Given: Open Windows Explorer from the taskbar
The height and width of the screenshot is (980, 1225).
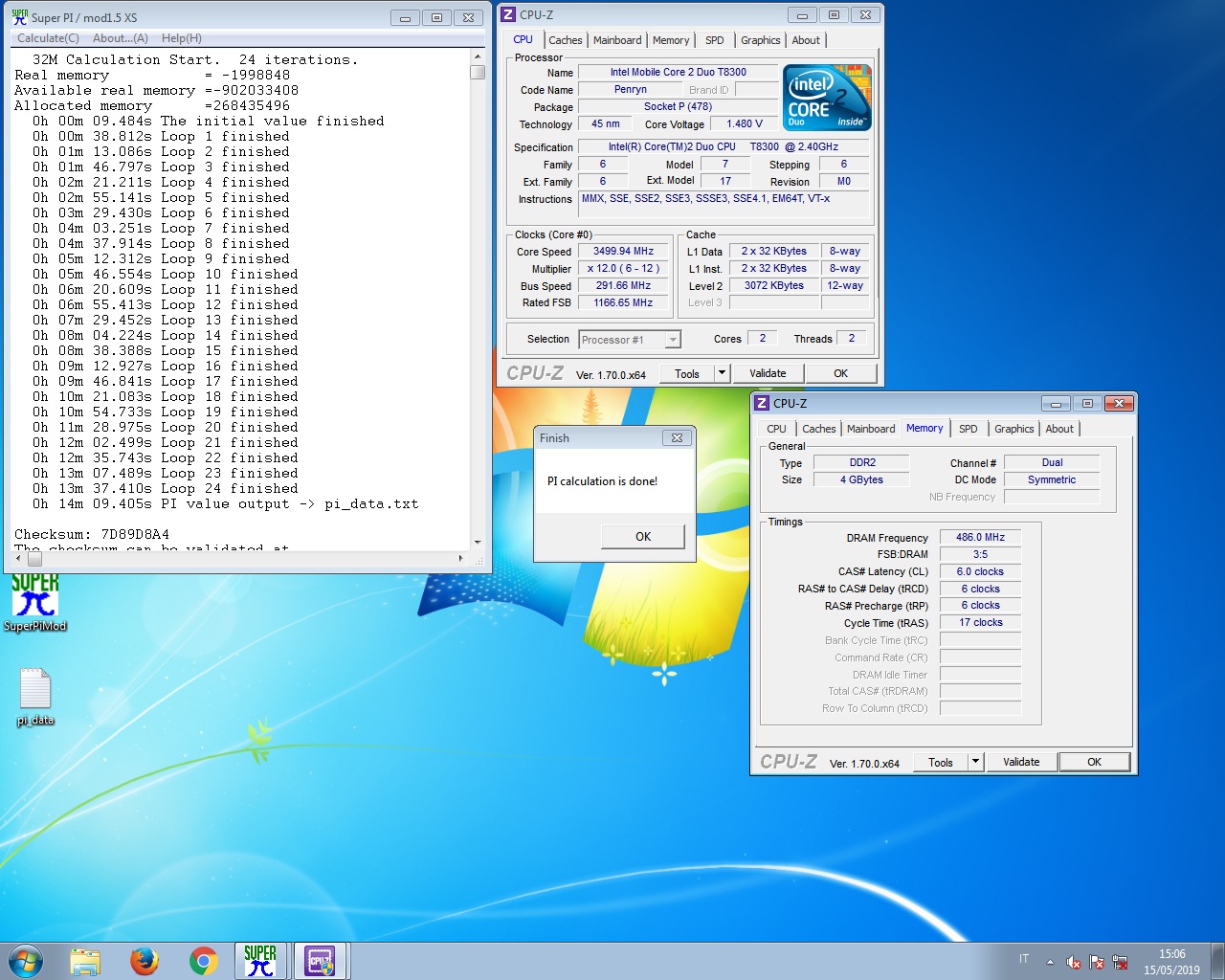Looking at the screenshot, I should tap(85, 961).
